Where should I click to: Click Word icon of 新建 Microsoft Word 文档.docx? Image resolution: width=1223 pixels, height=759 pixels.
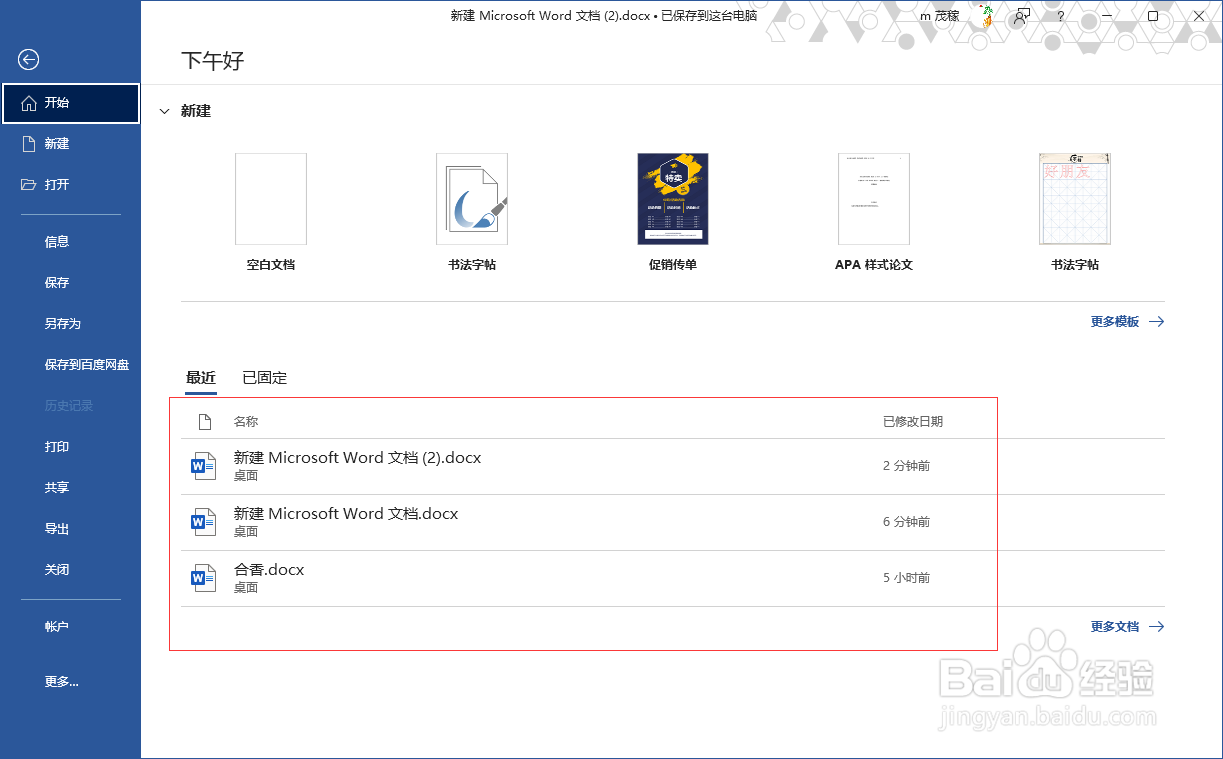[x=203, y=522]
